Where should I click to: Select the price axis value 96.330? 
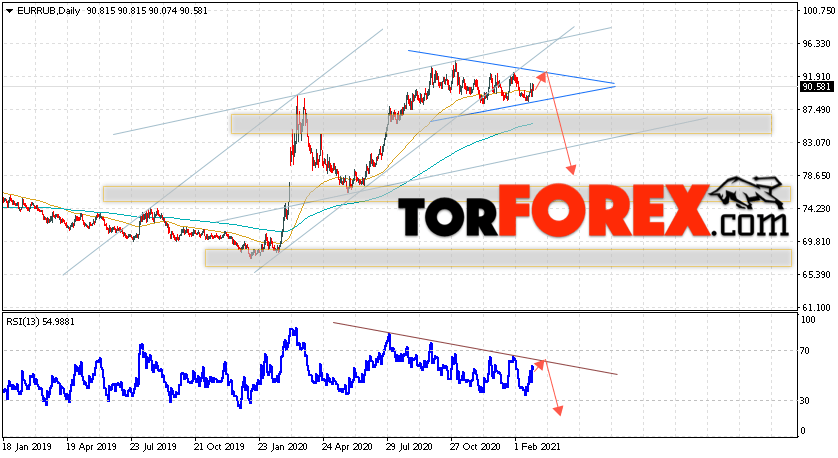816,44
